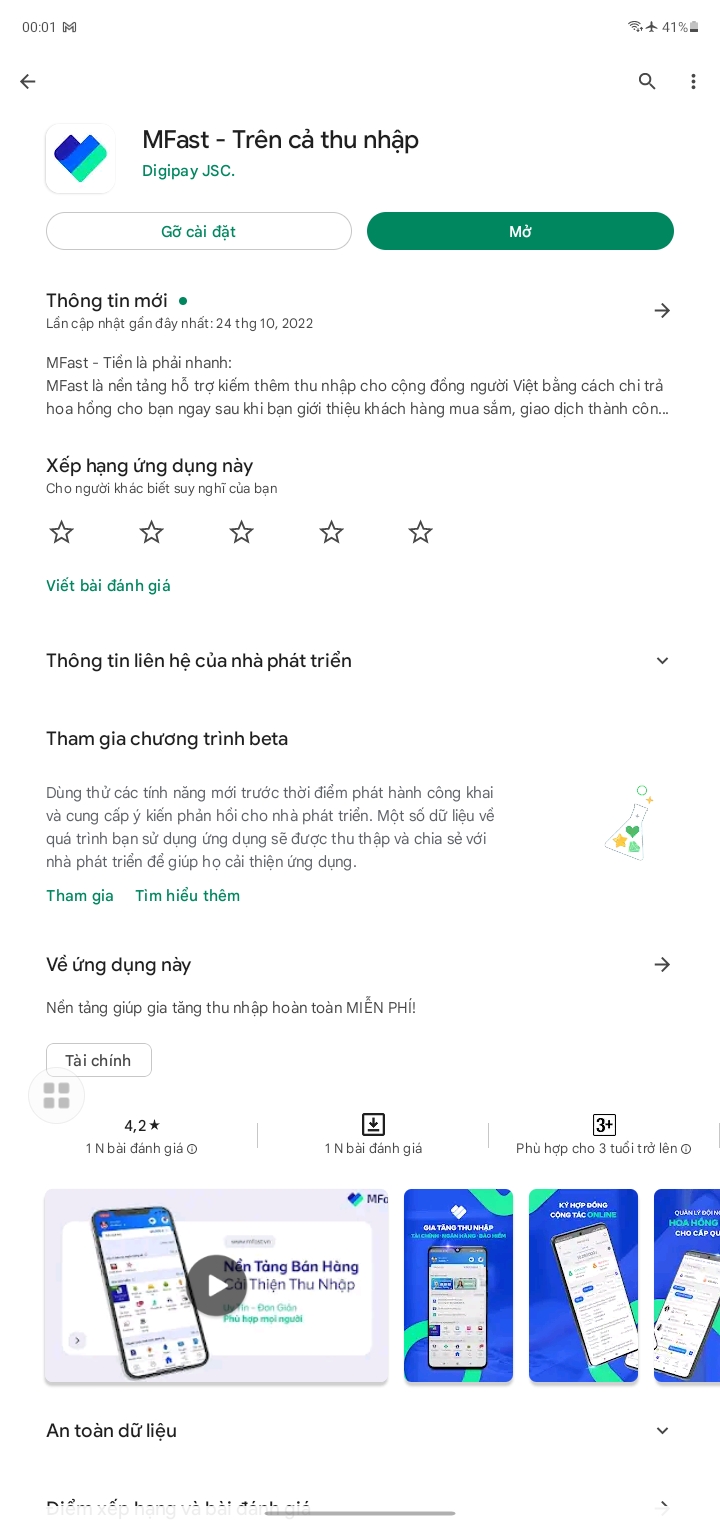
Task: Open the Digipay JSC. developer link
Action: 188,171
